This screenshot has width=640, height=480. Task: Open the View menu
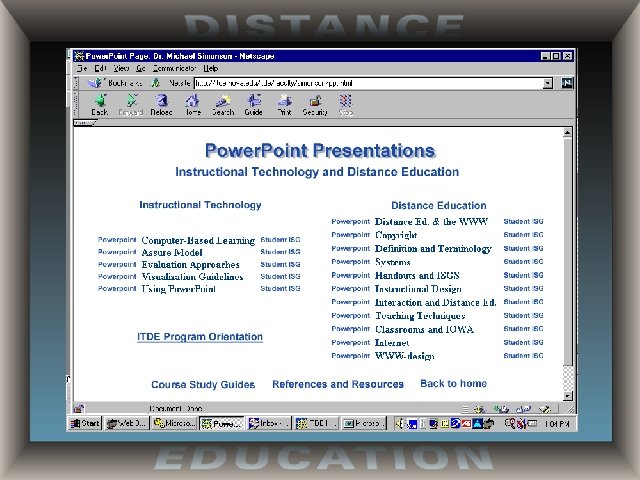[x=121, y=68]
